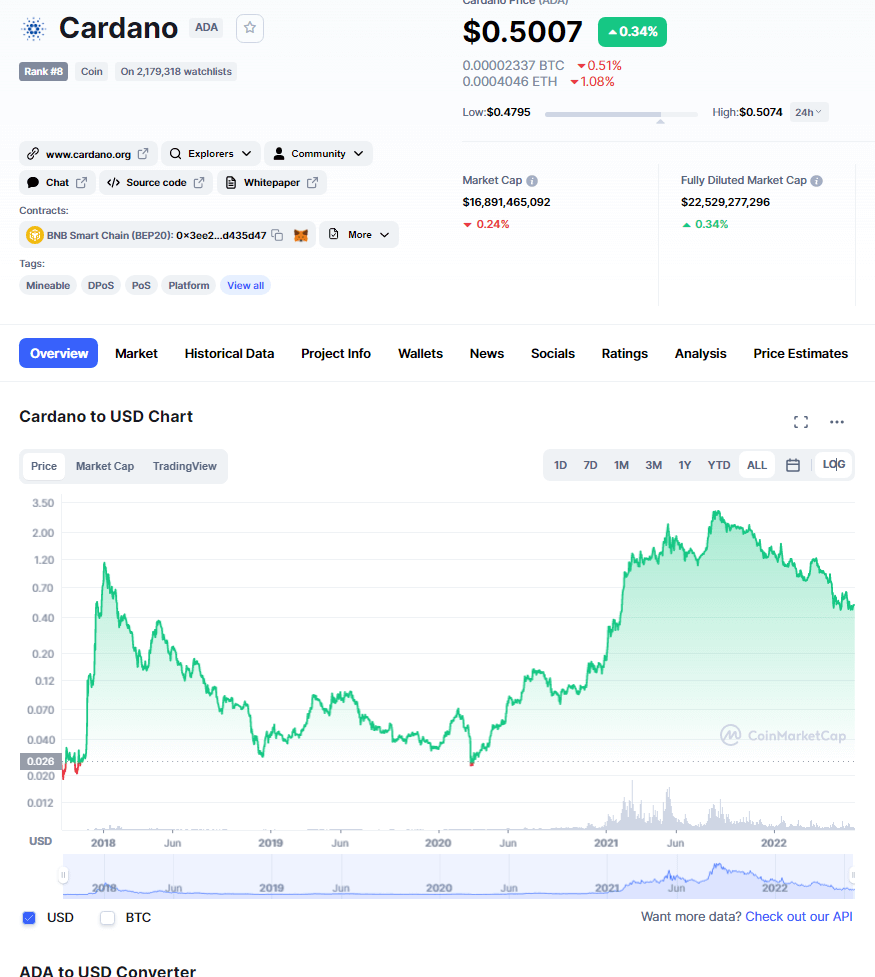Click the Fully Diluted Market Cap info icon
The width and height of the screenshot is (875, 977).
[816, 181]
